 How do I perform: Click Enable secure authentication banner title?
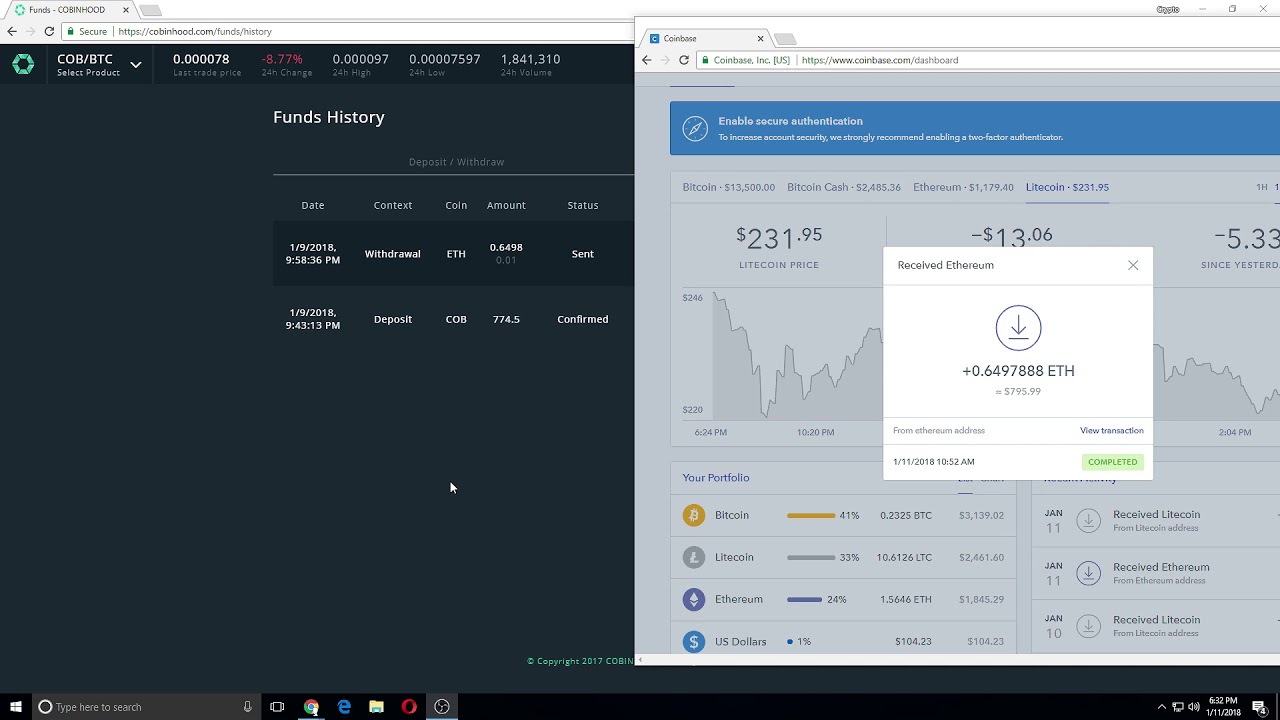click(x=790, y=121)
